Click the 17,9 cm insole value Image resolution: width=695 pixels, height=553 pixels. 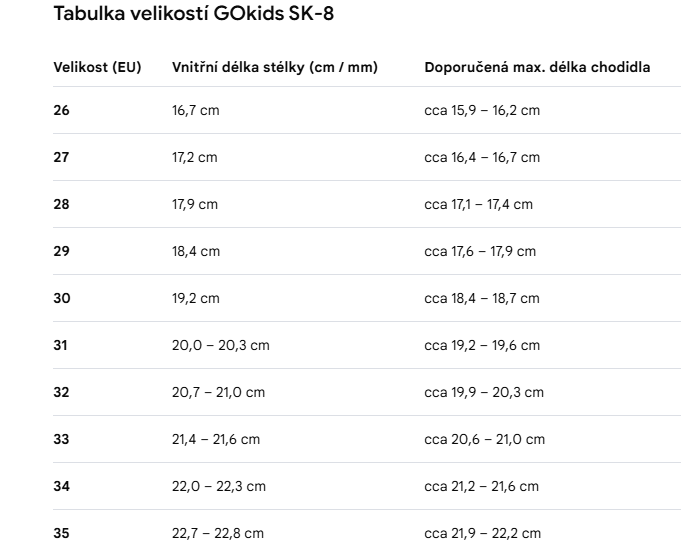195,204
